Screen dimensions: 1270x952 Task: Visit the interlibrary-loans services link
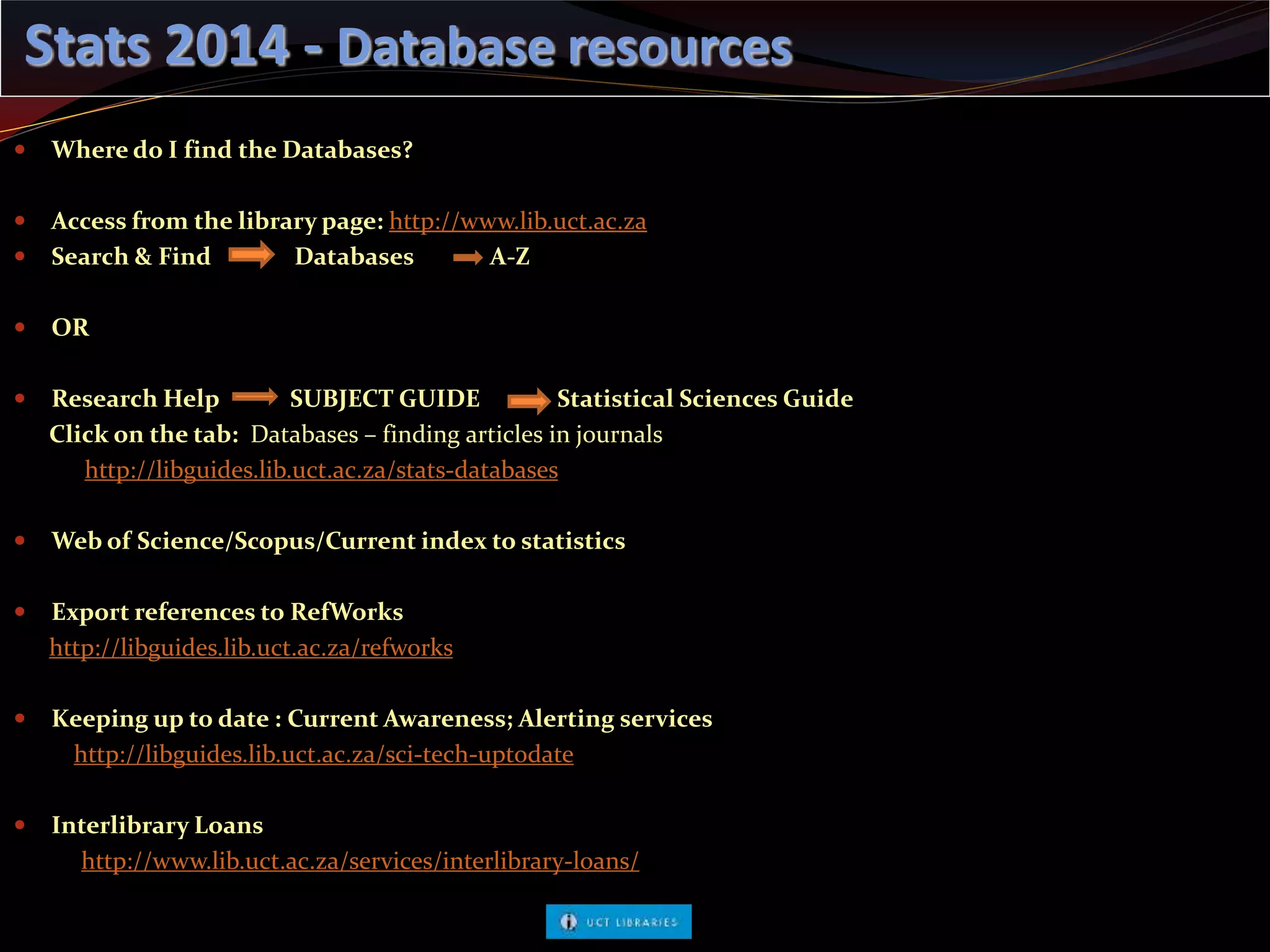pos(360,861)
